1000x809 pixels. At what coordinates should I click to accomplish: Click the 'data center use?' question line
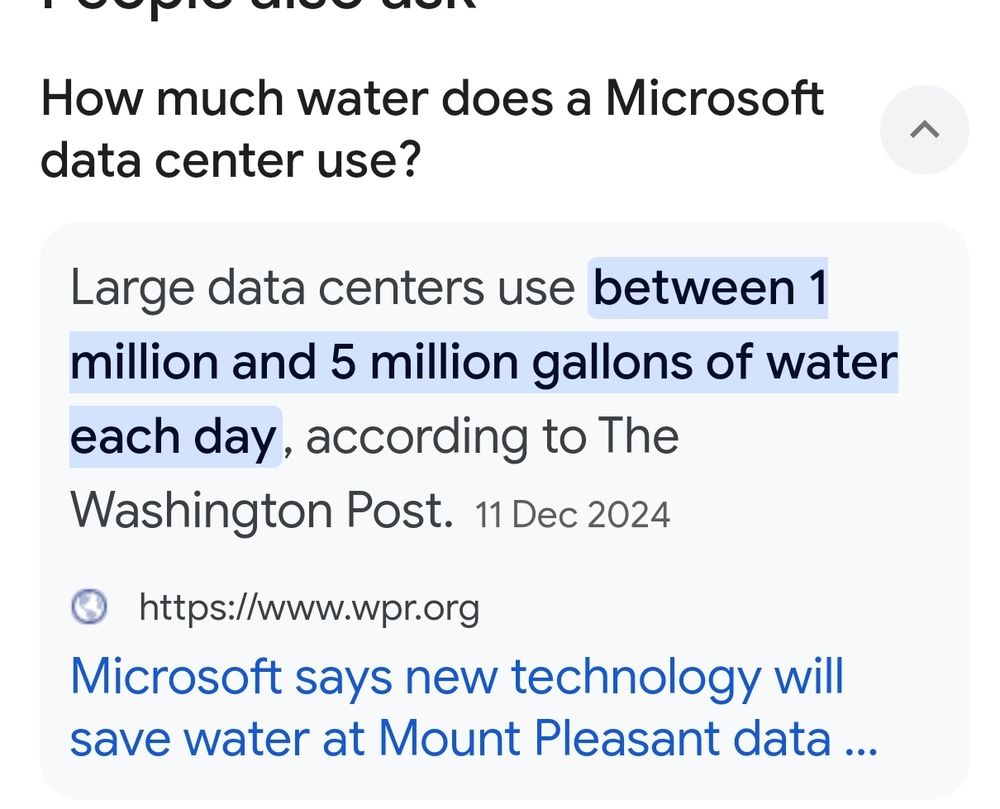[228, 160]
